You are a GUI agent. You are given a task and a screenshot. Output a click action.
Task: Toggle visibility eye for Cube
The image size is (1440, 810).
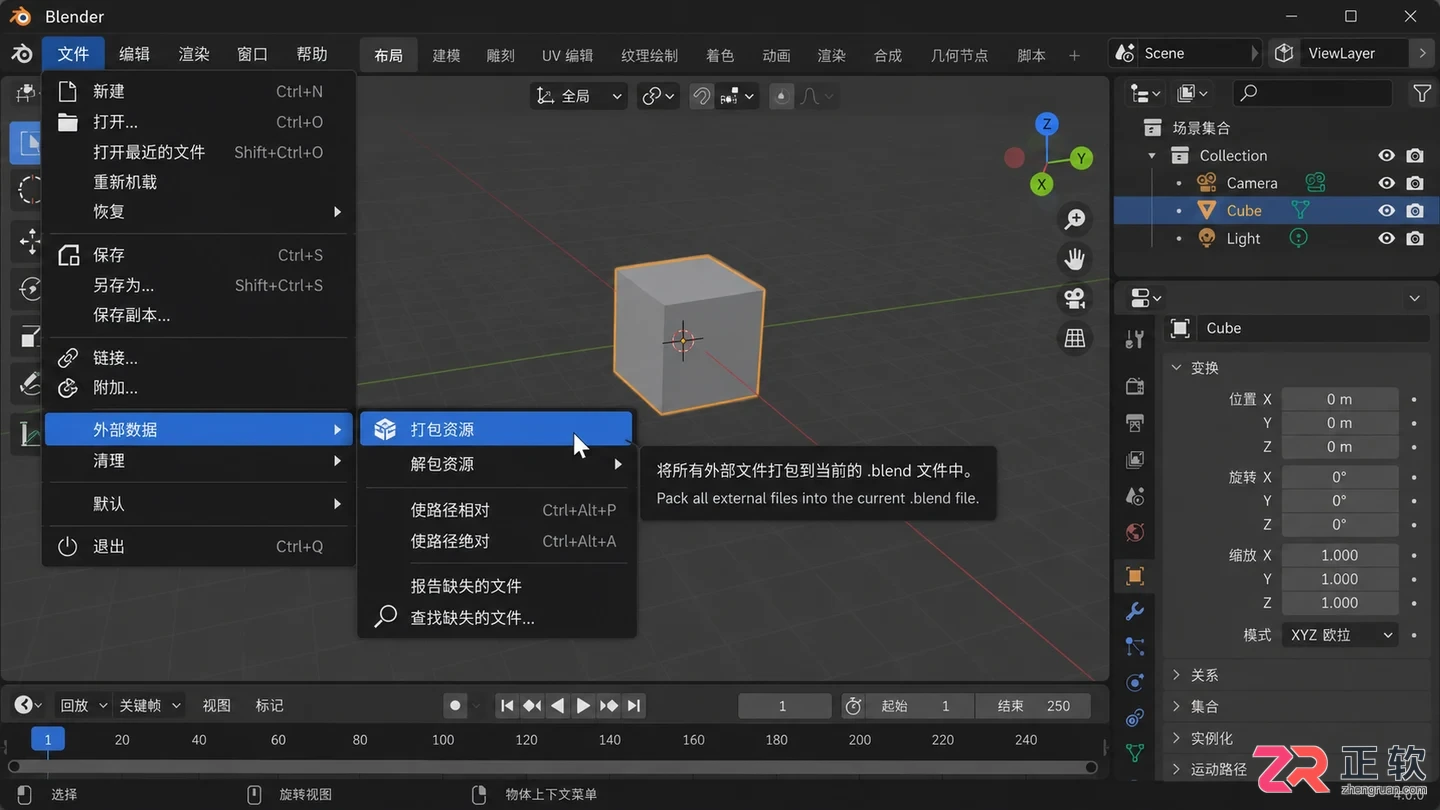click(1386, 210)
